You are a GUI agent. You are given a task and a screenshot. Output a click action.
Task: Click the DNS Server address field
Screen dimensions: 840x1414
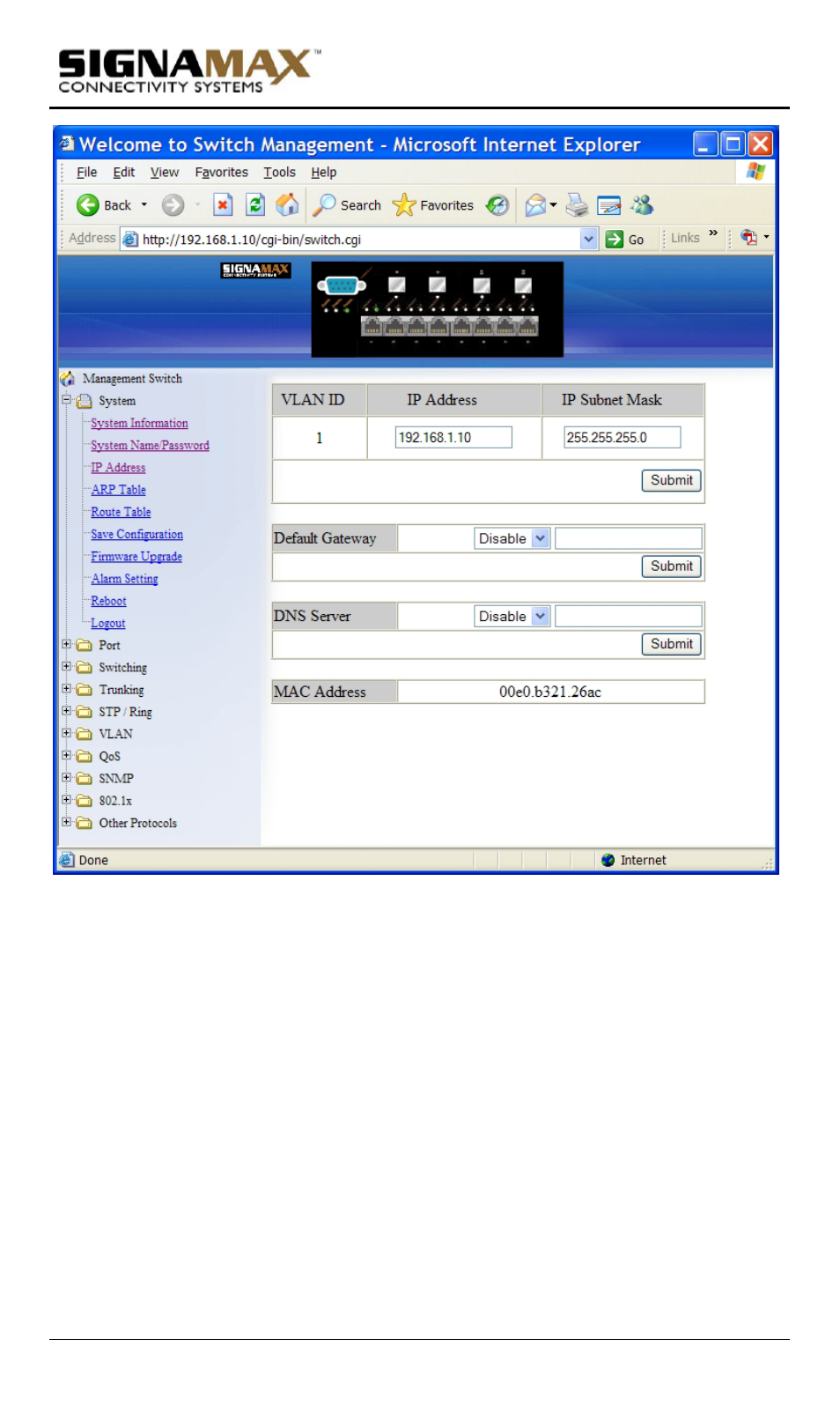(x=629, y=617)
